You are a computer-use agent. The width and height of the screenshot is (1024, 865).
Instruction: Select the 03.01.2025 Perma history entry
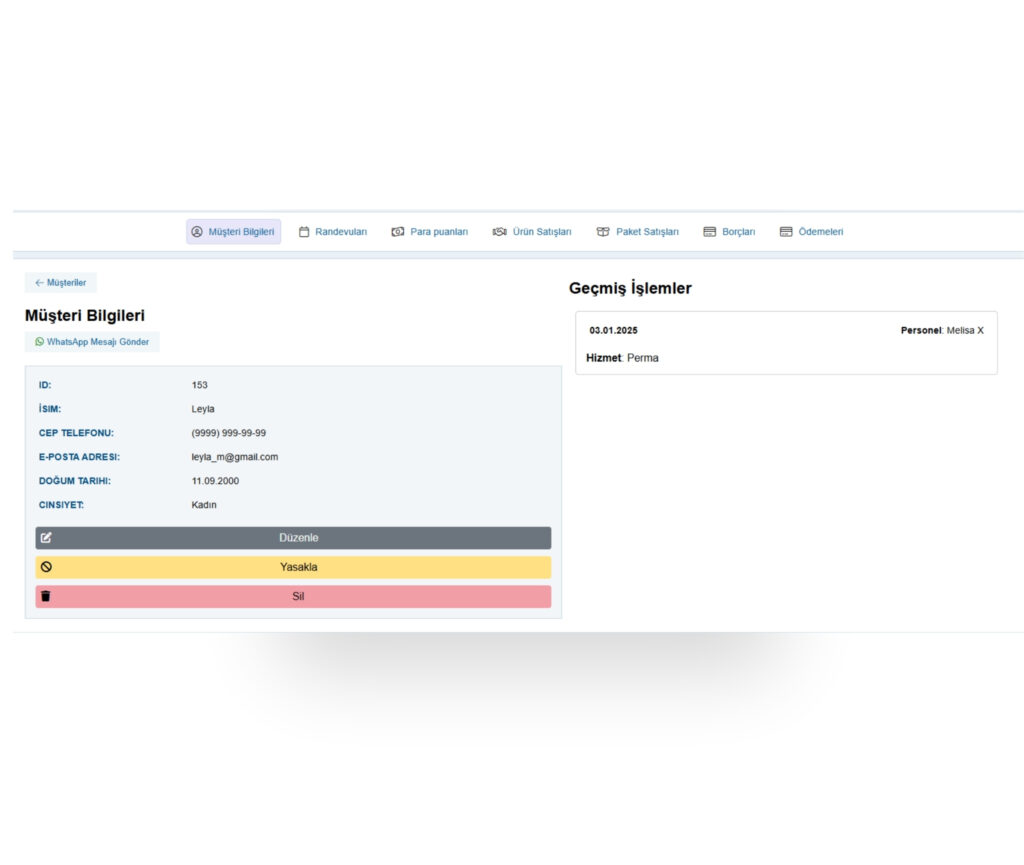click(786, 343)
